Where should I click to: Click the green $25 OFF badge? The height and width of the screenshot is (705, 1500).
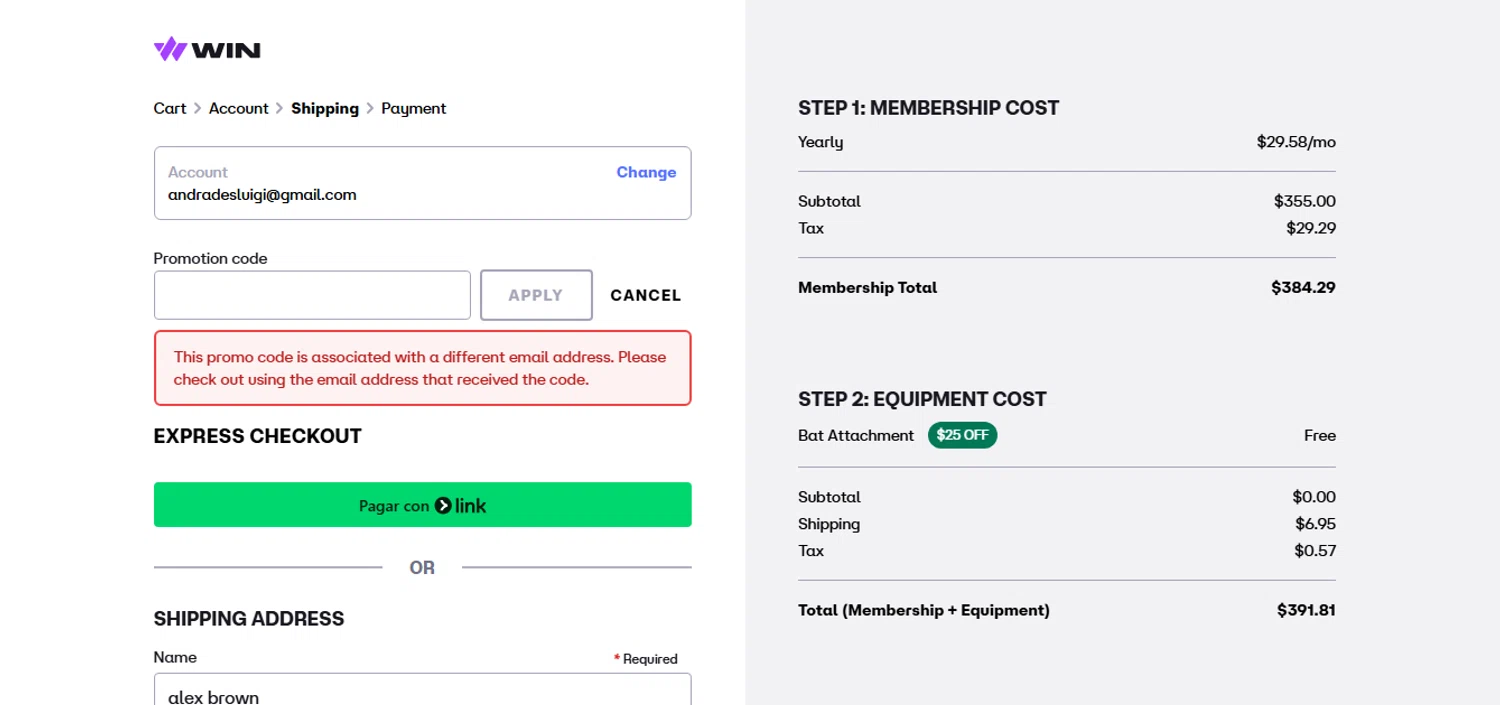[x=962, y=436]
